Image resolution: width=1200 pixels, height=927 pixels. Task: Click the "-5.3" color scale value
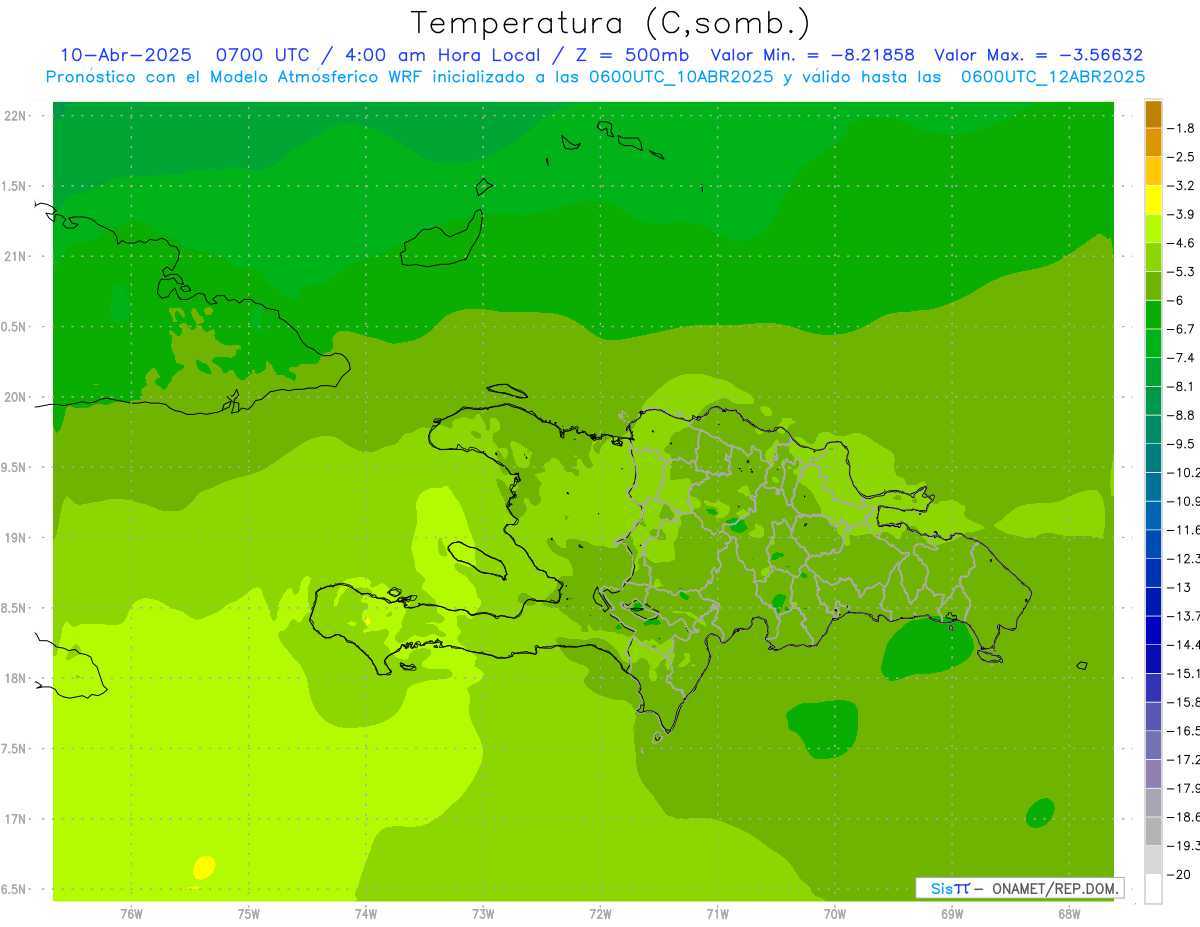point(1181,272)
